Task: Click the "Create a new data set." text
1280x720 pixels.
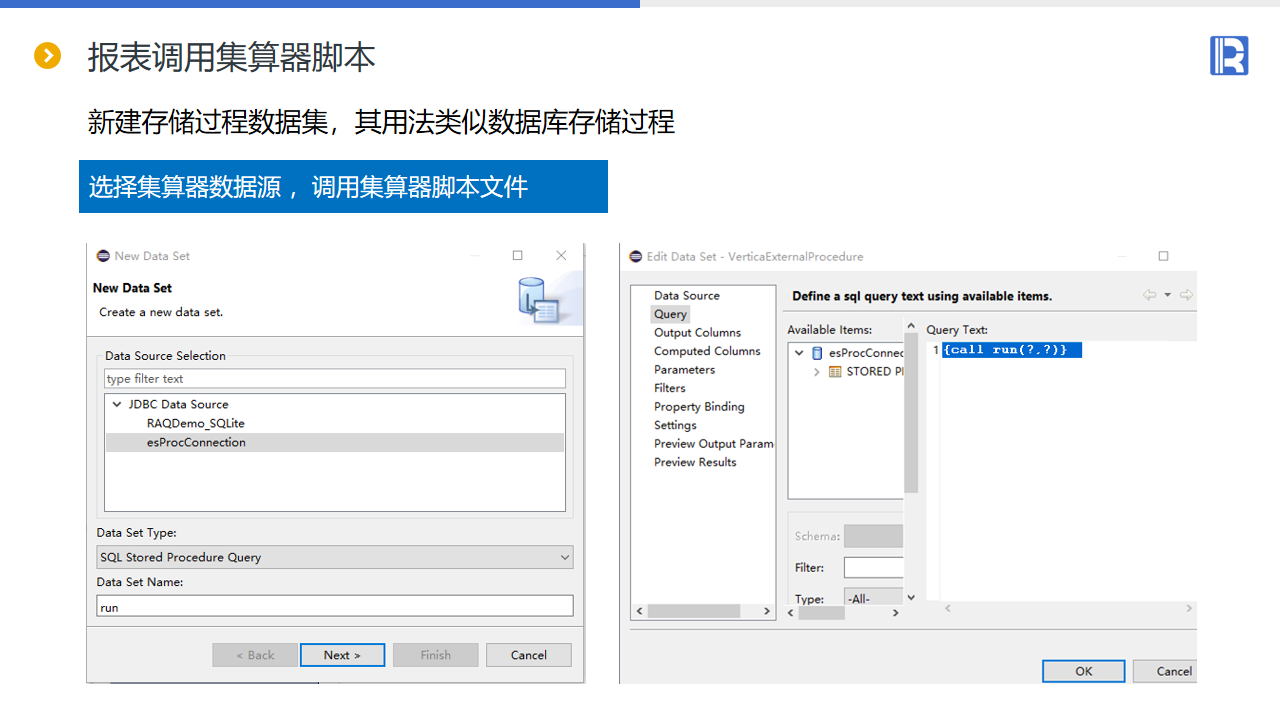Action: 161,312
